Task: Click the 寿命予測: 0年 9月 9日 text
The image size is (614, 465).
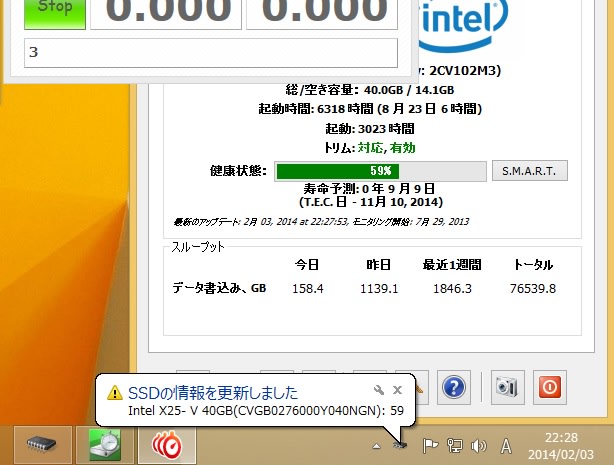Action: point(369,189)
